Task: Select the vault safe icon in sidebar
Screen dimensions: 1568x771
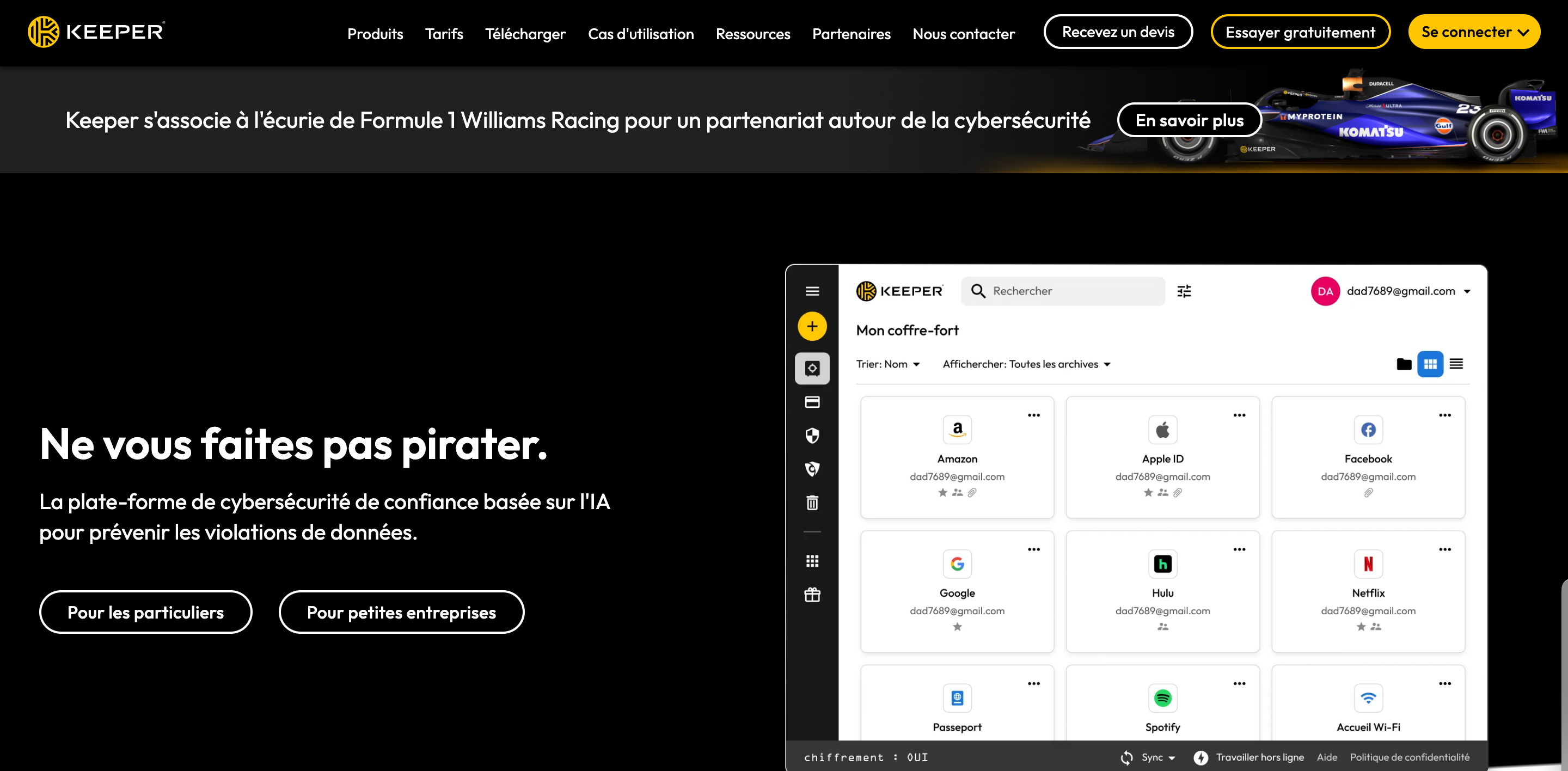Action: pos(812,369)
